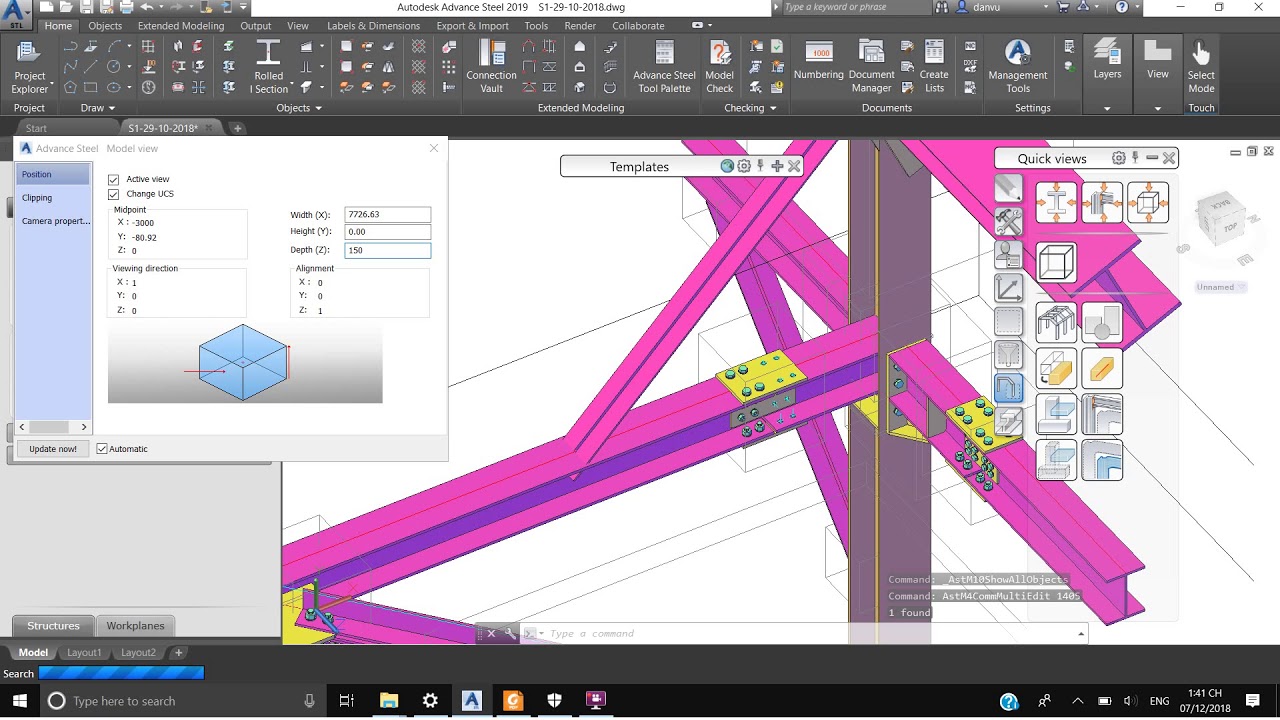1280x720 pixels.
Task: Open the pencil category in Quick views
Action: 1008,188
